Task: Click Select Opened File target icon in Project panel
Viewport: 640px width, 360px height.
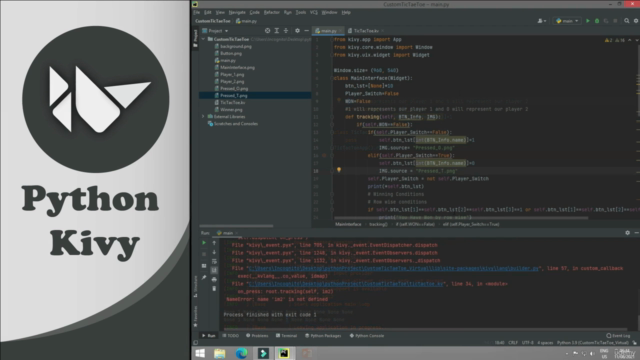Action: point(267,31)
